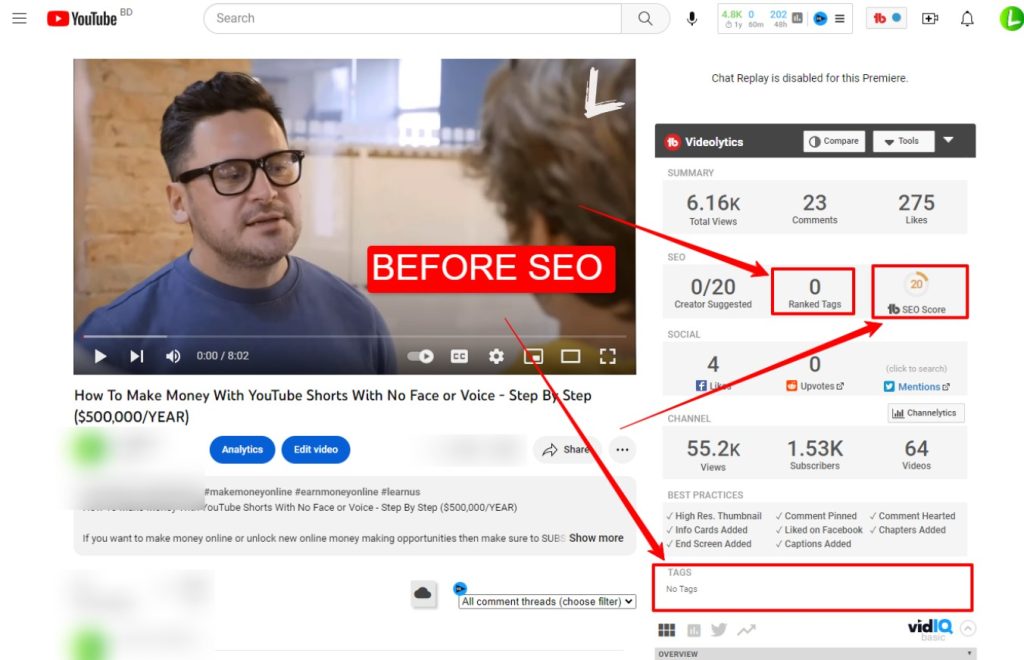The image size is (1024, 660).
Task: Open the three-dot more actions menu
Action: pos(622,449)
